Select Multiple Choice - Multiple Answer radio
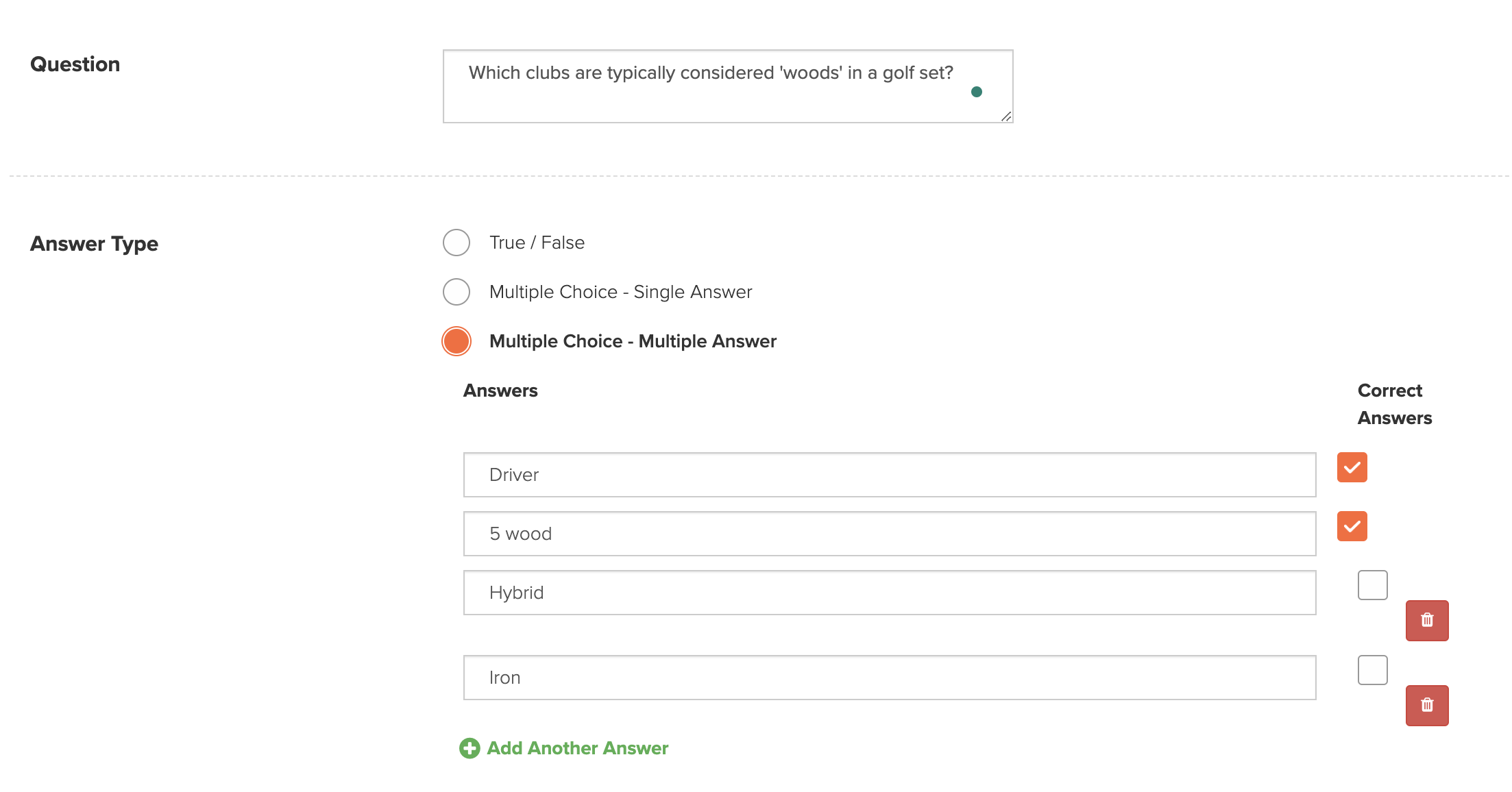 point(456,341)
